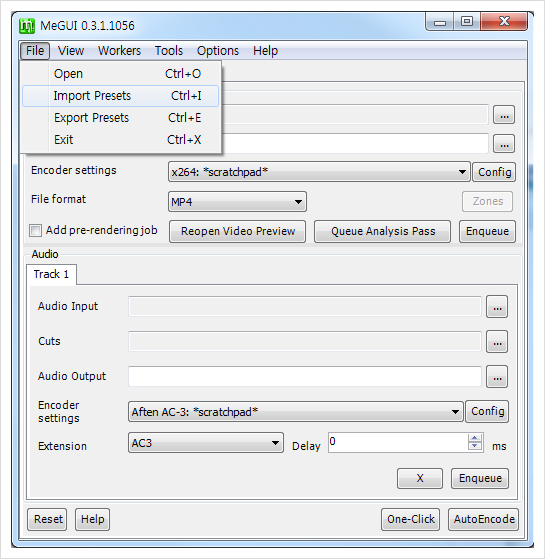Click the Cuts field
The height and width of the screenshot is (559, 545).
(305, 341)
